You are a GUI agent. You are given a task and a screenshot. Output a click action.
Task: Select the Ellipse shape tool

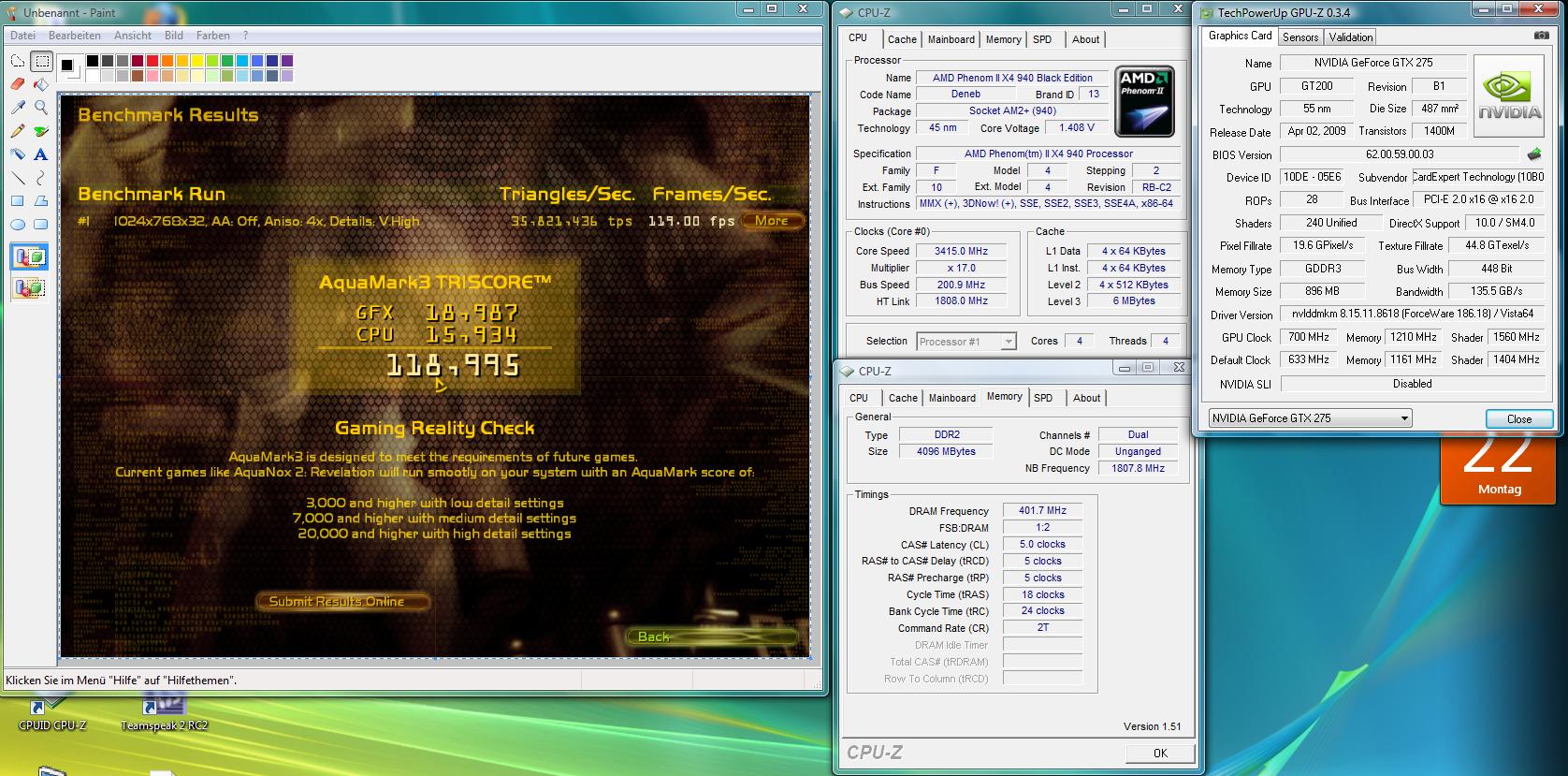(x=18, y=225)
